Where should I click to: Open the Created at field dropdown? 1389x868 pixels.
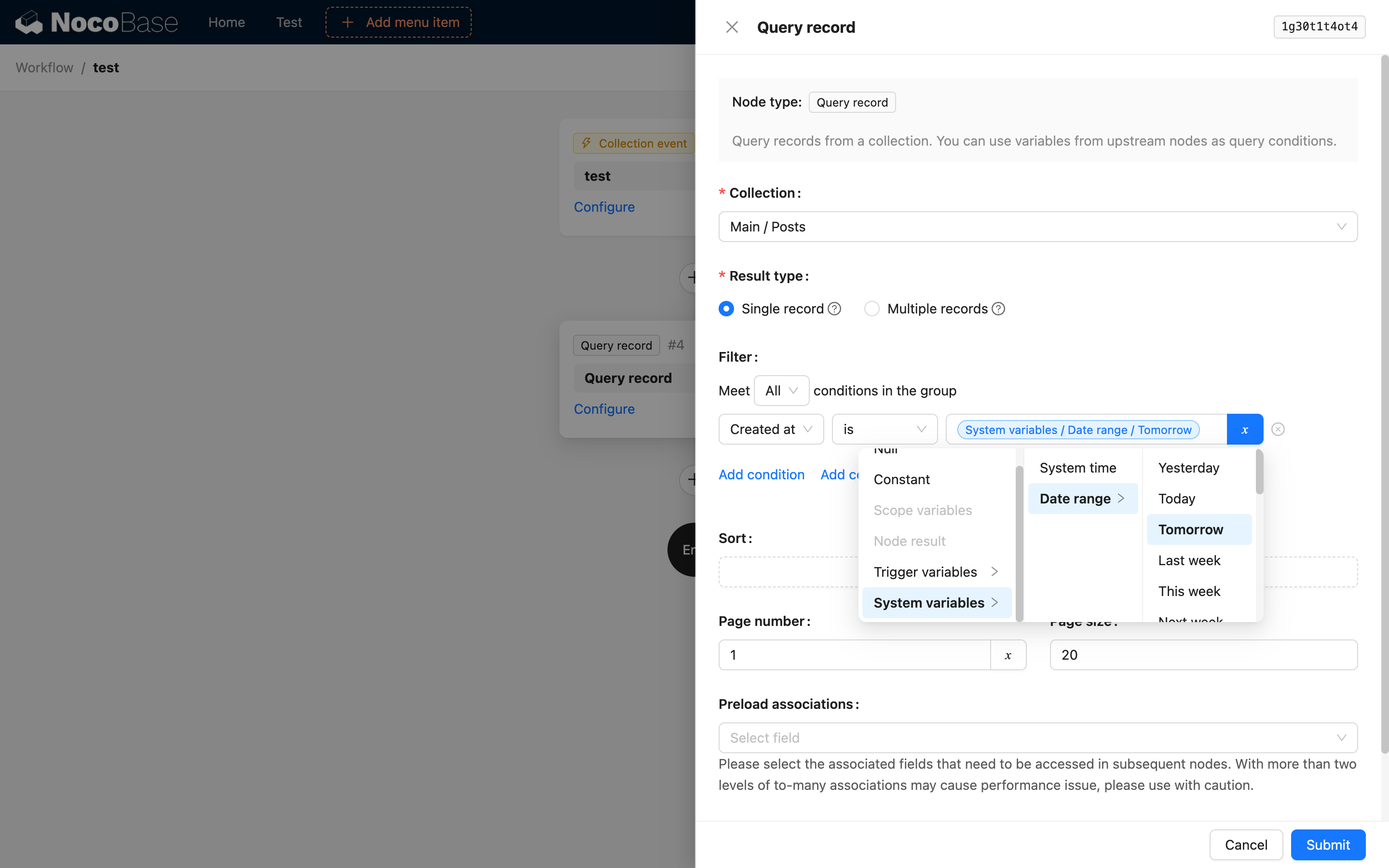[x=771, y=429]
